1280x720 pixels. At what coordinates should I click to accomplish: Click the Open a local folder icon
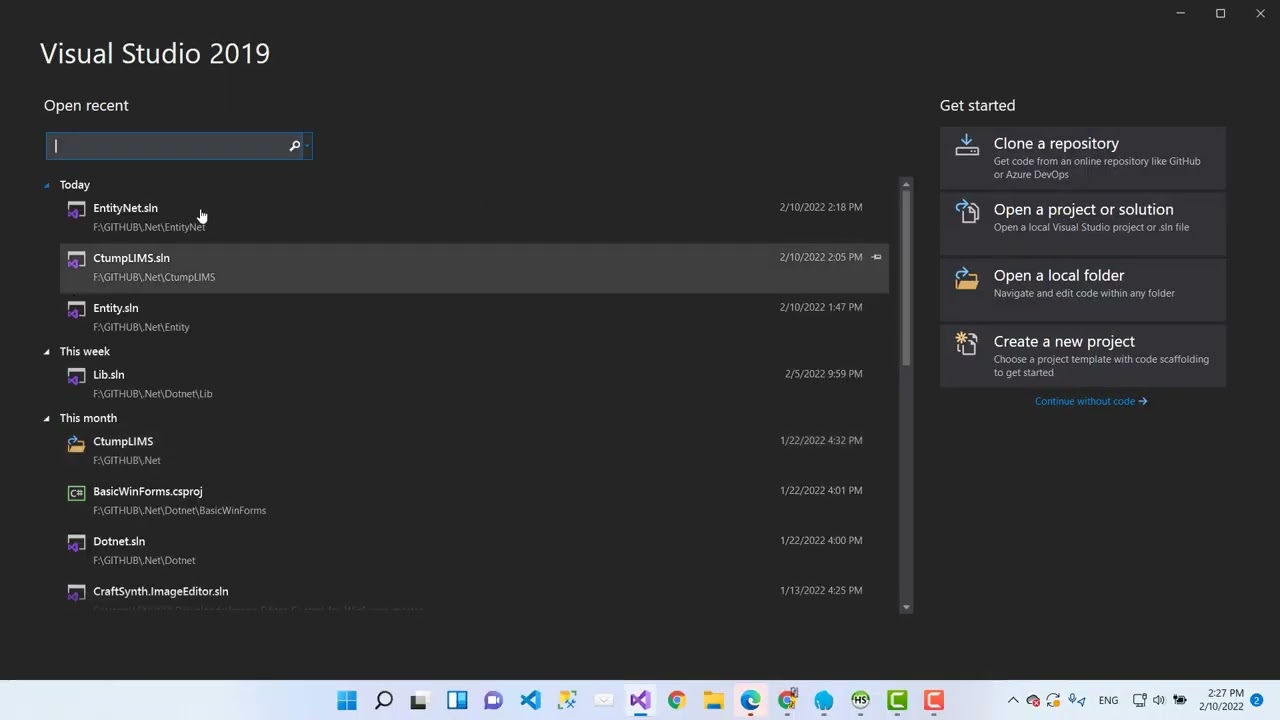pyautogui.click(x=967, y=278)
